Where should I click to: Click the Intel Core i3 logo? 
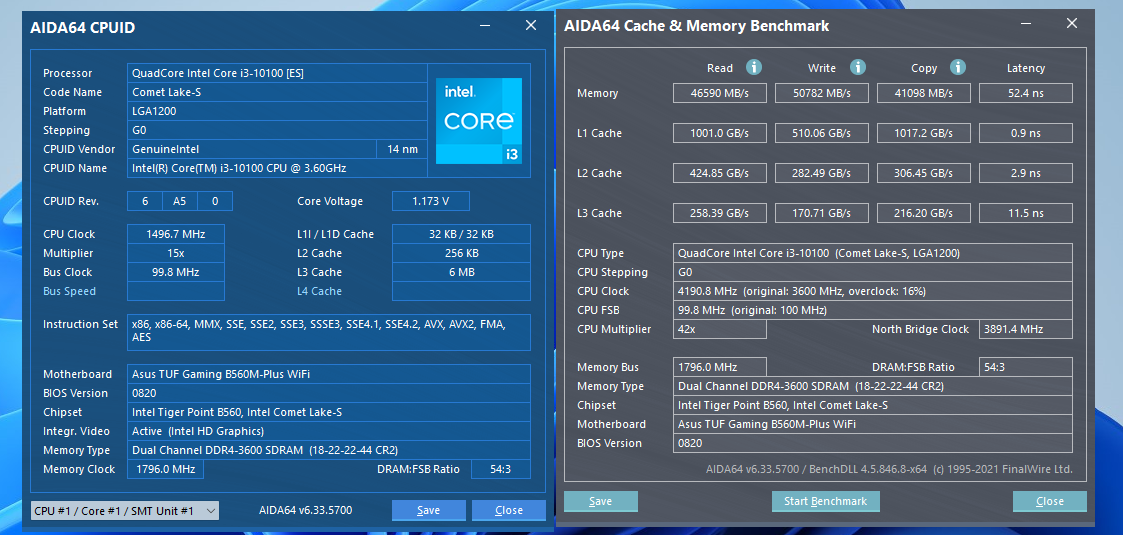click(x=479, y=121)
